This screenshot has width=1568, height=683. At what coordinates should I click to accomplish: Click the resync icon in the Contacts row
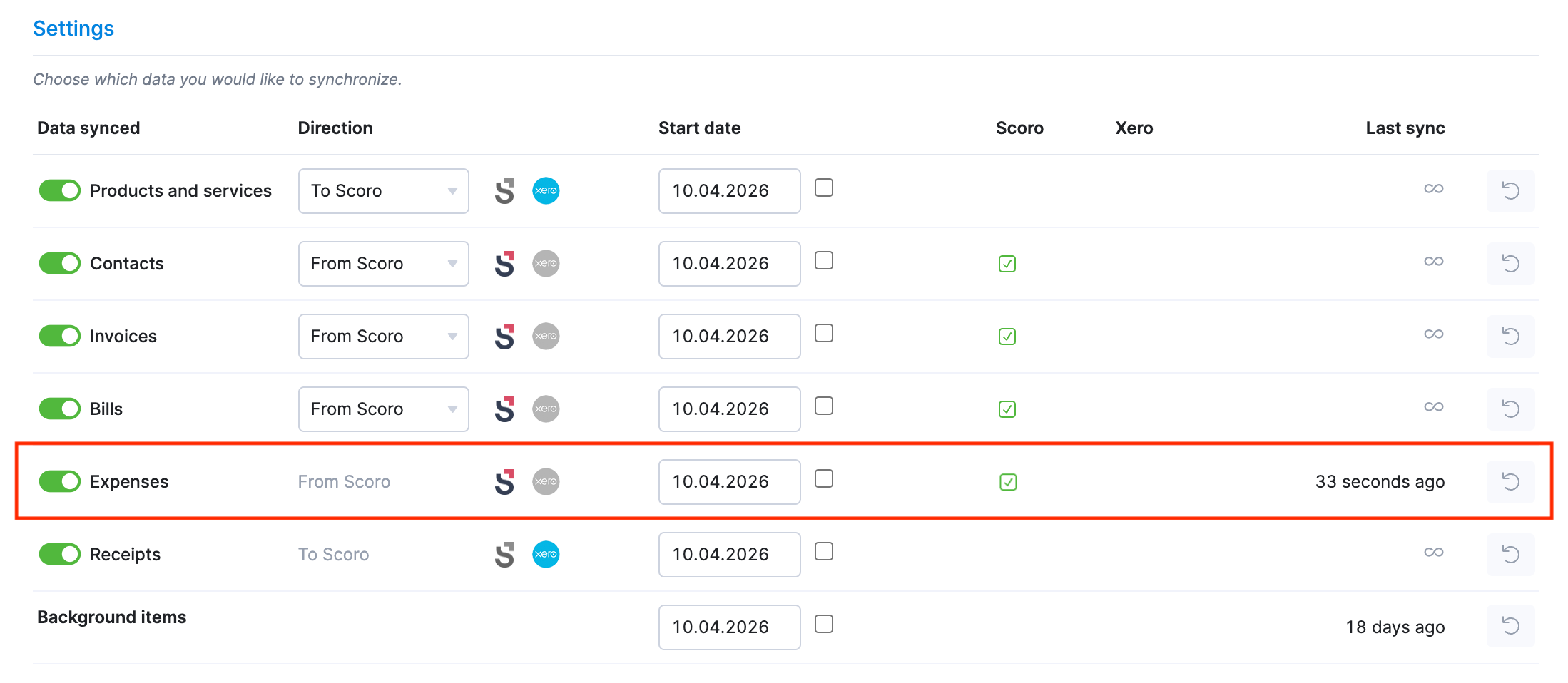[1510, 264]
